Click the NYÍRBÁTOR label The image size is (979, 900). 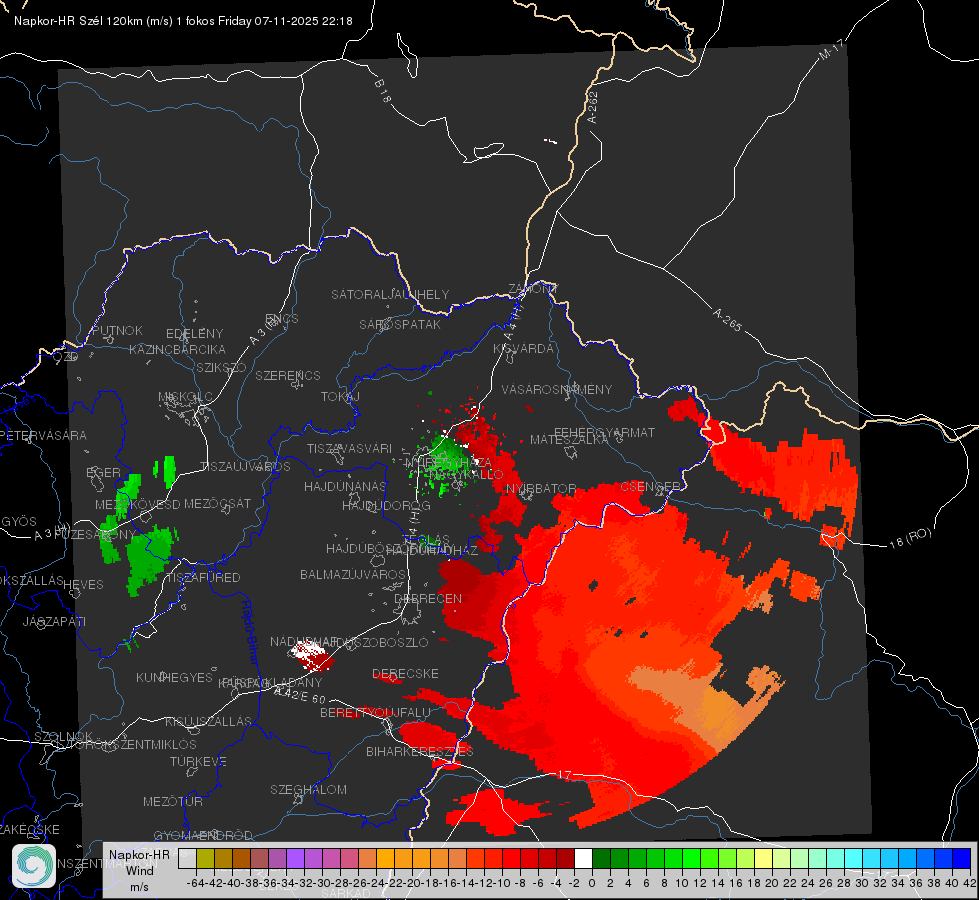pos(541,488)
